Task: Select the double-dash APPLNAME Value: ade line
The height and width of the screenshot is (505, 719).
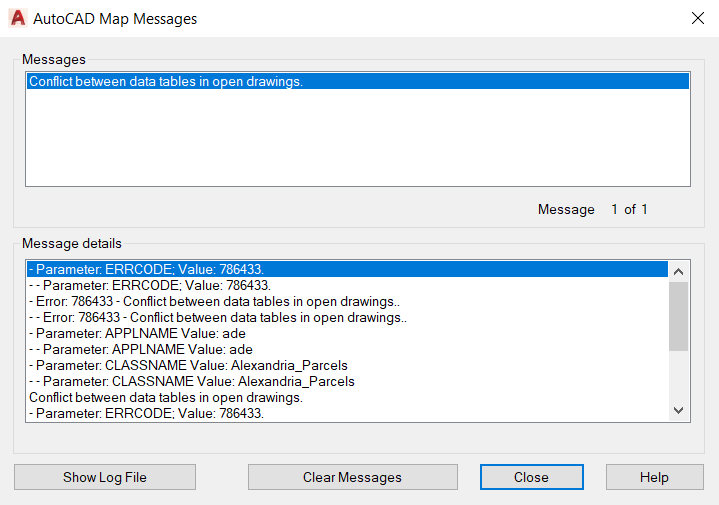Action: (x=141, y=349)
